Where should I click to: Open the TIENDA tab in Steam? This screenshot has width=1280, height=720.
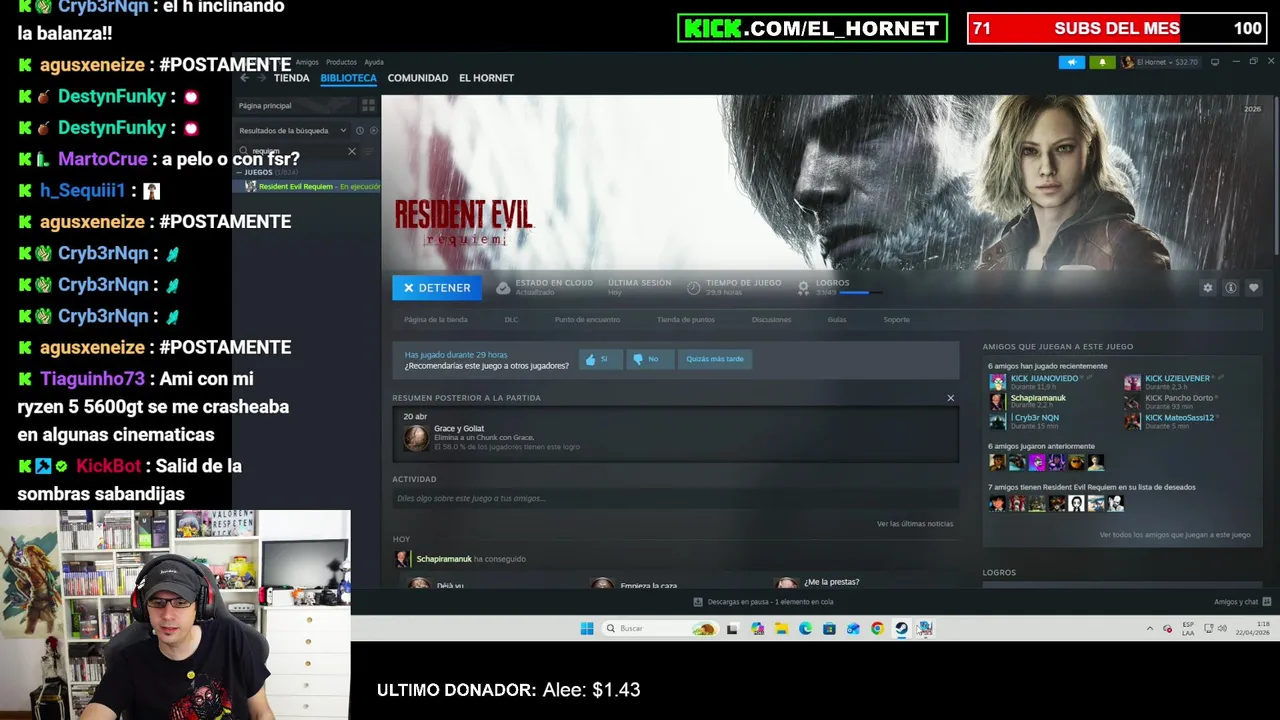click(291, 78)
